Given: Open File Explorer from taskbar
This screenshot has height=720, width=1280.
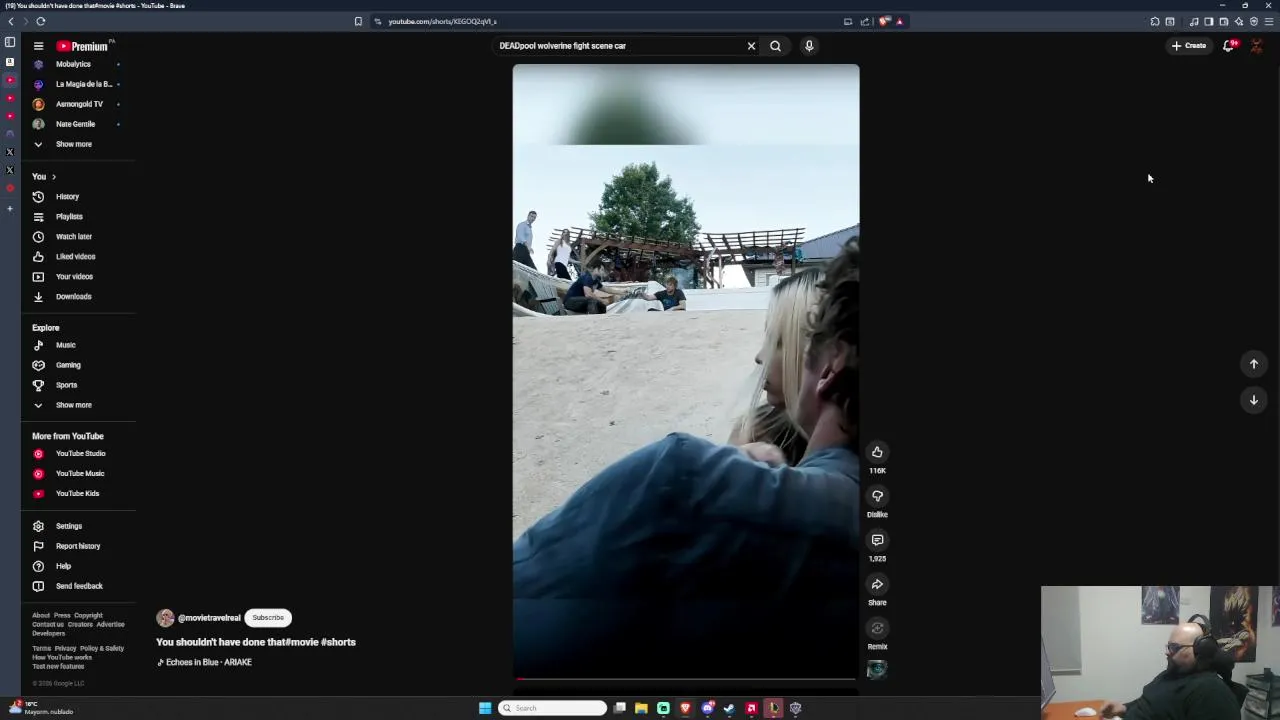Looking at the screenshot, I should (641, 708).
